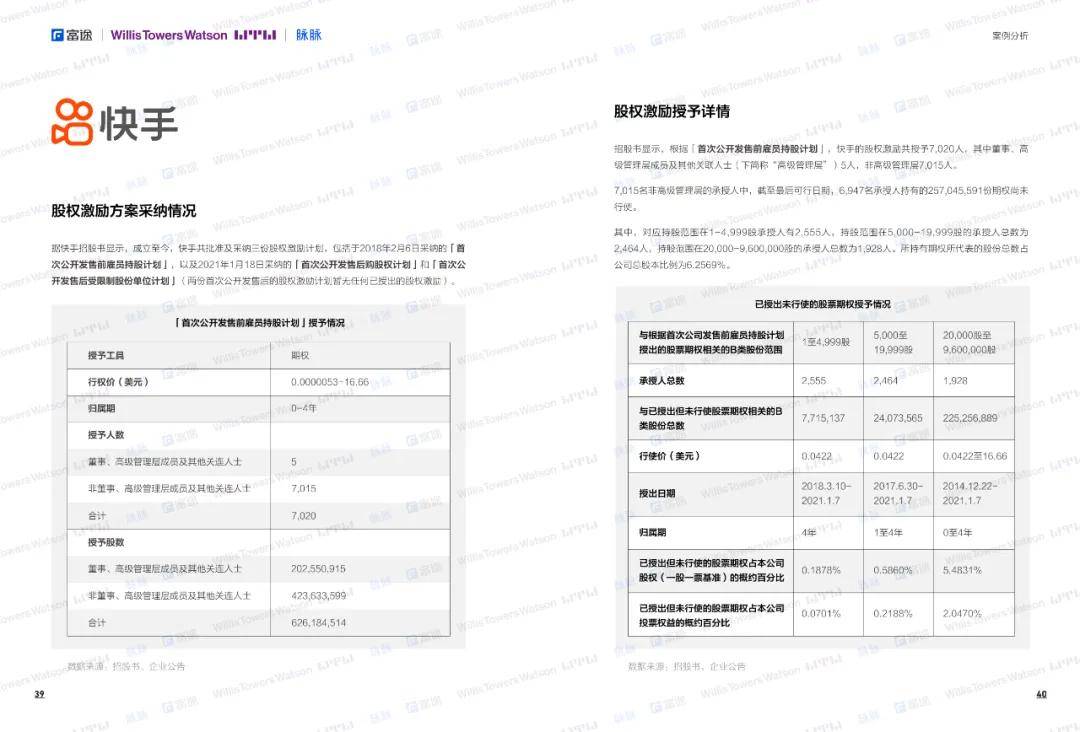Select the 1至4年 vesting value
1080x732 pixels.
[888, 532]
